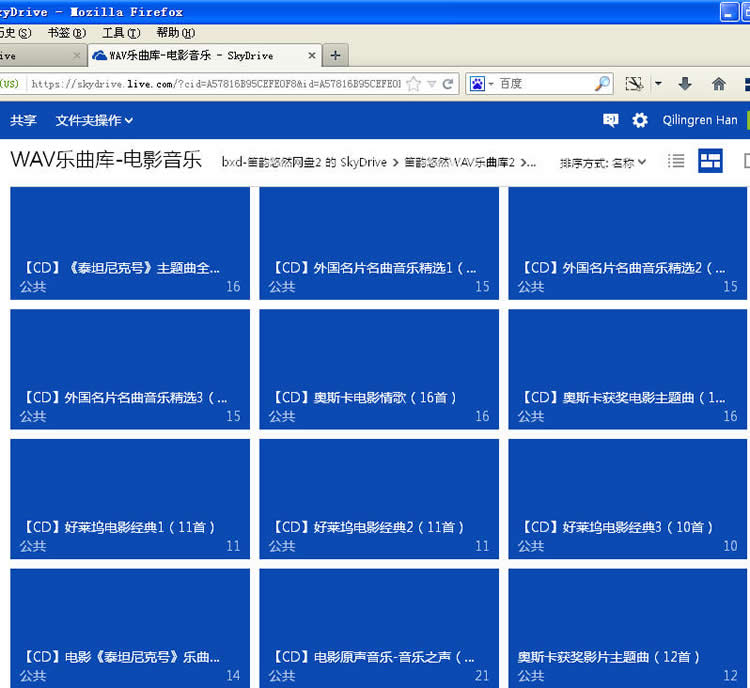Minimize the Firefox window
This screenshot has width=750, height=688.
pyautogui.click(x=729, y=12)
